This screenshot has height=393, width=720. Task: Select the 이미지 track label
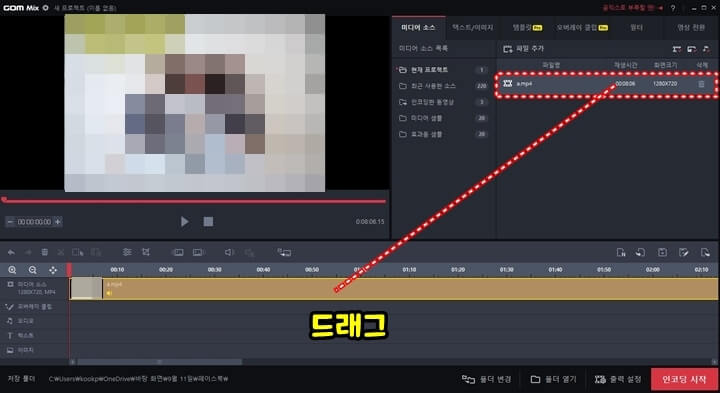click(x=25, y=350)
